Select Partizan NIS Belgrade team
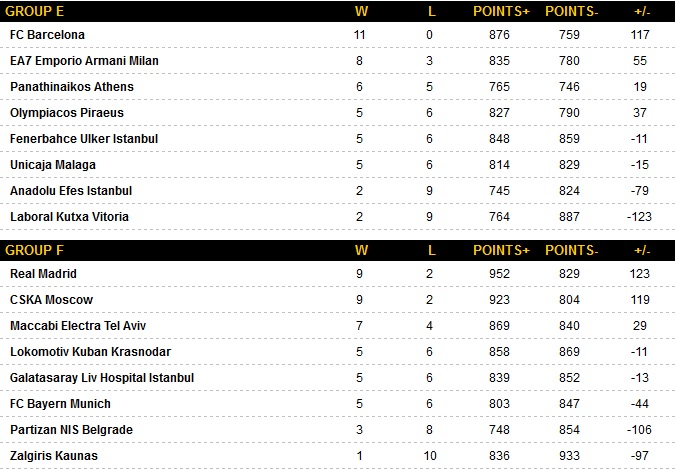The image size is (676, 469). tap(70, 429)
